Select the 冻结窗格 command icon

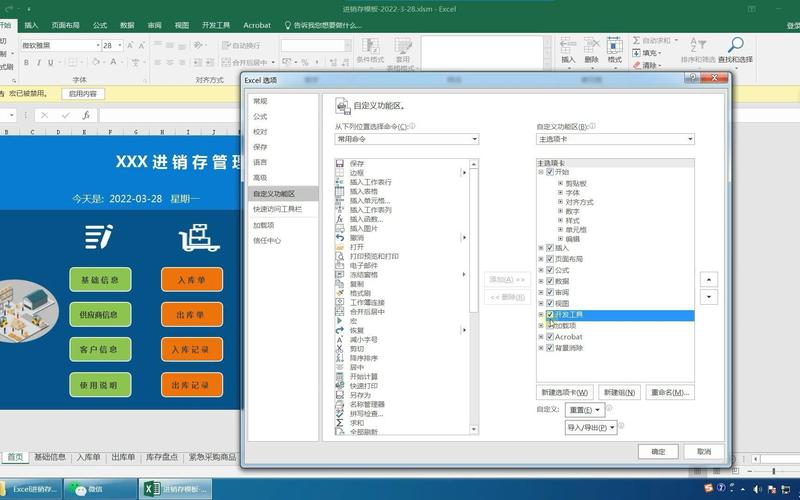339,274
